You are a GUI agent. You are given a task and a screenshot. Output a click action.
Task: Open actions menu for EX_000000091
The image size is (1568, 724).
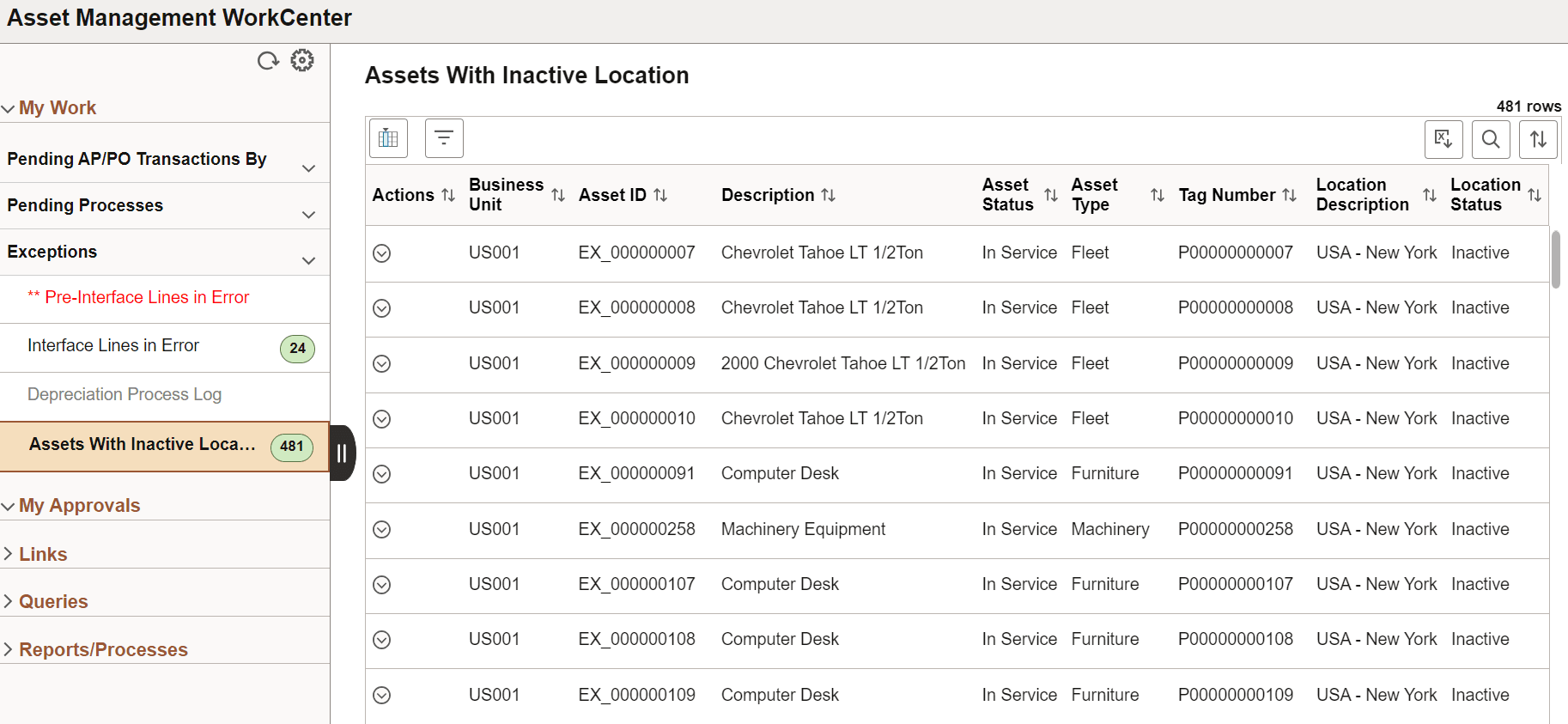pyautogui.click(x=382, y=474)
